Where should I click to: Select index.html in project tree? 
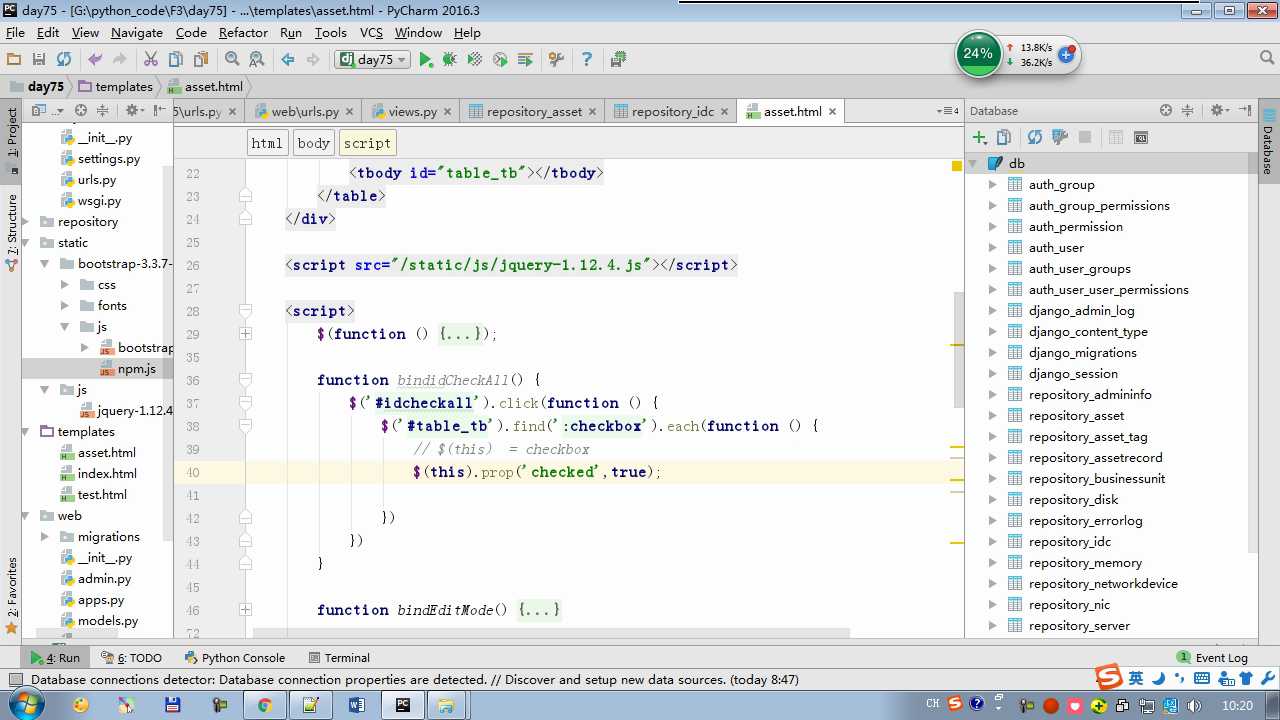pos(107,474)
